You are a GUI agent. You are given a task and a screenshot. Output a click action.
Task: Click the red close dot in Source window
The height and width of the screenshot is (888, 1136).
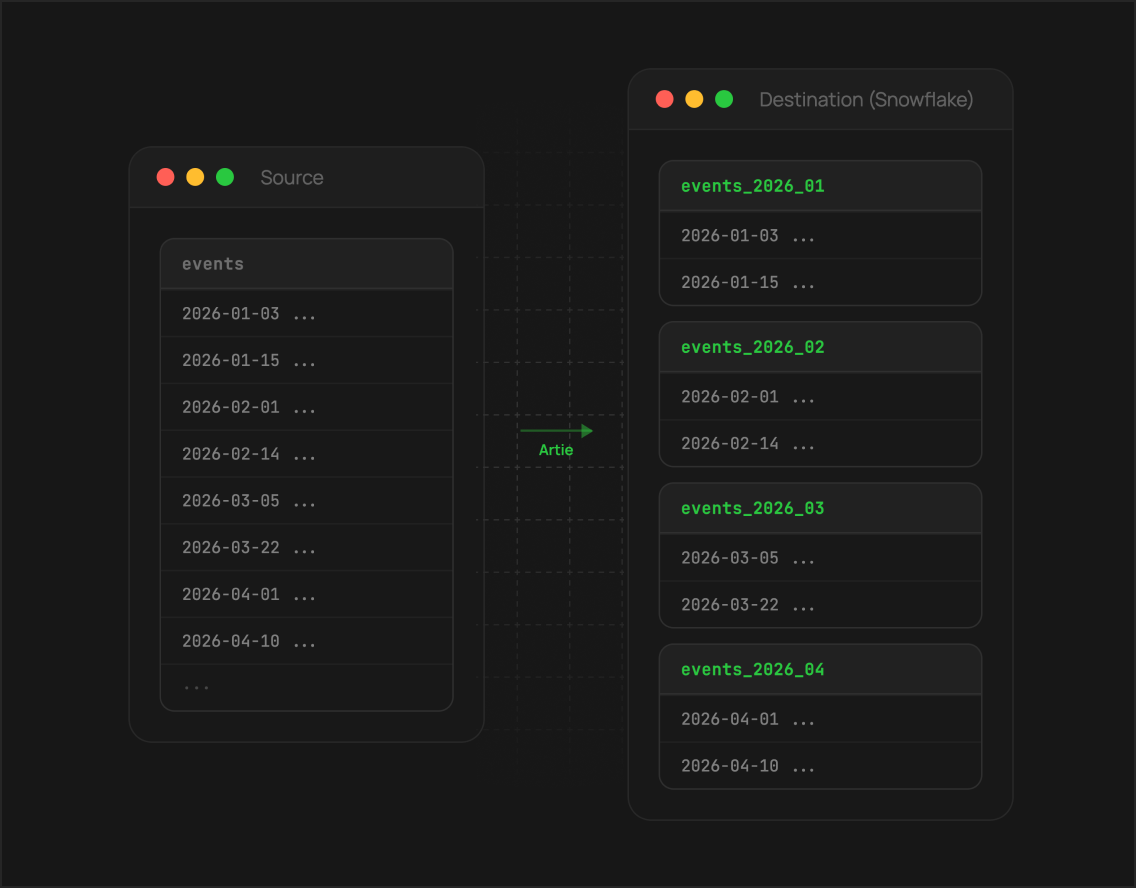point(165,177)
